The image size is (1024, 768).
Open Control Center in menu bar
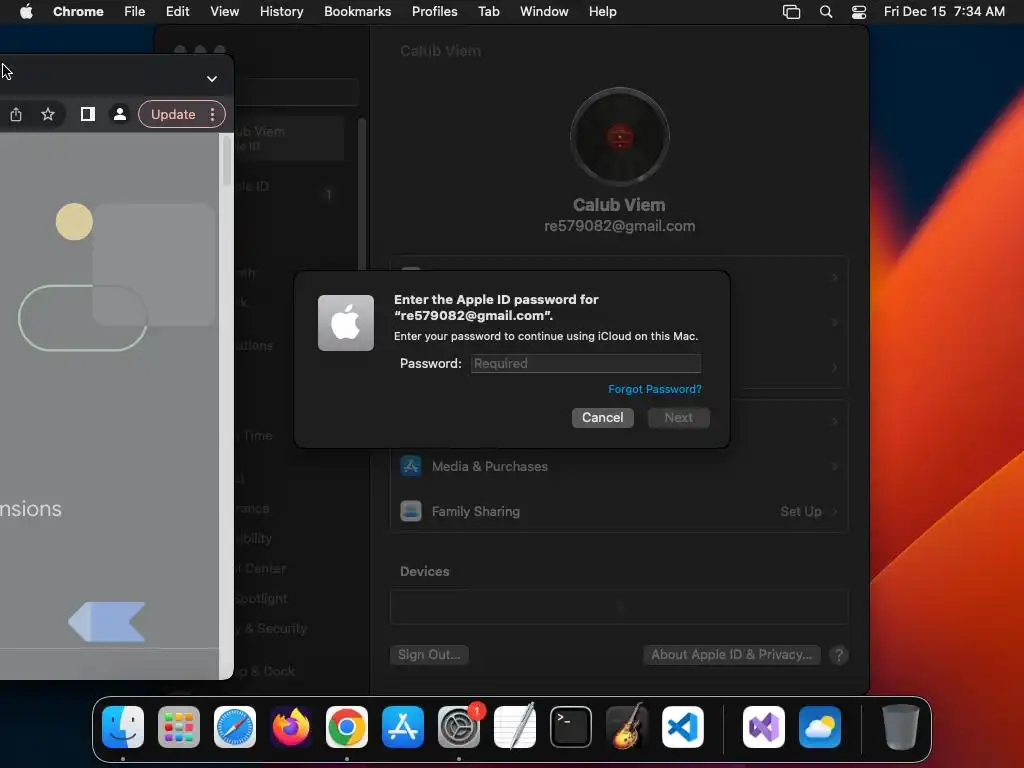[x=859, y=11]
